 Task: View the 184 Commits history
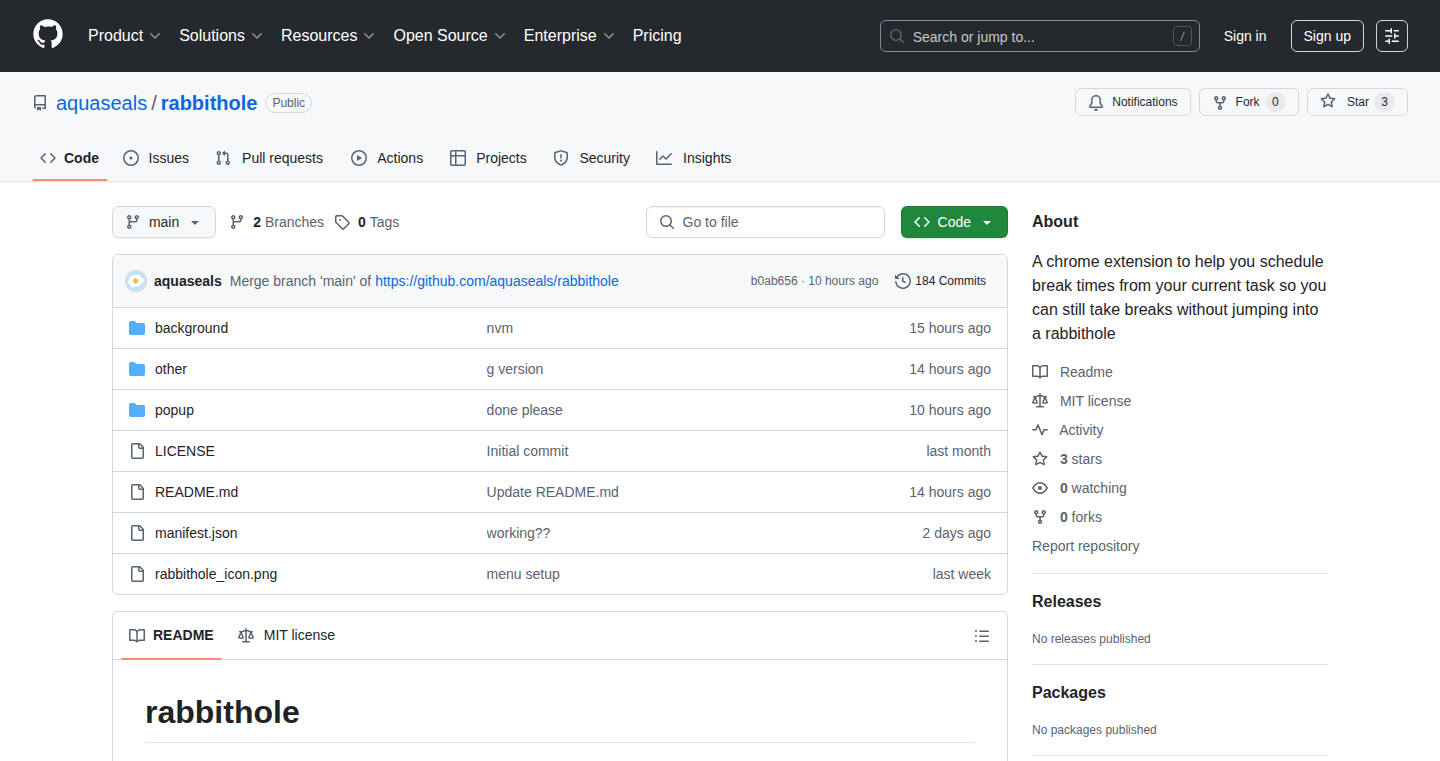coord(940,281)
